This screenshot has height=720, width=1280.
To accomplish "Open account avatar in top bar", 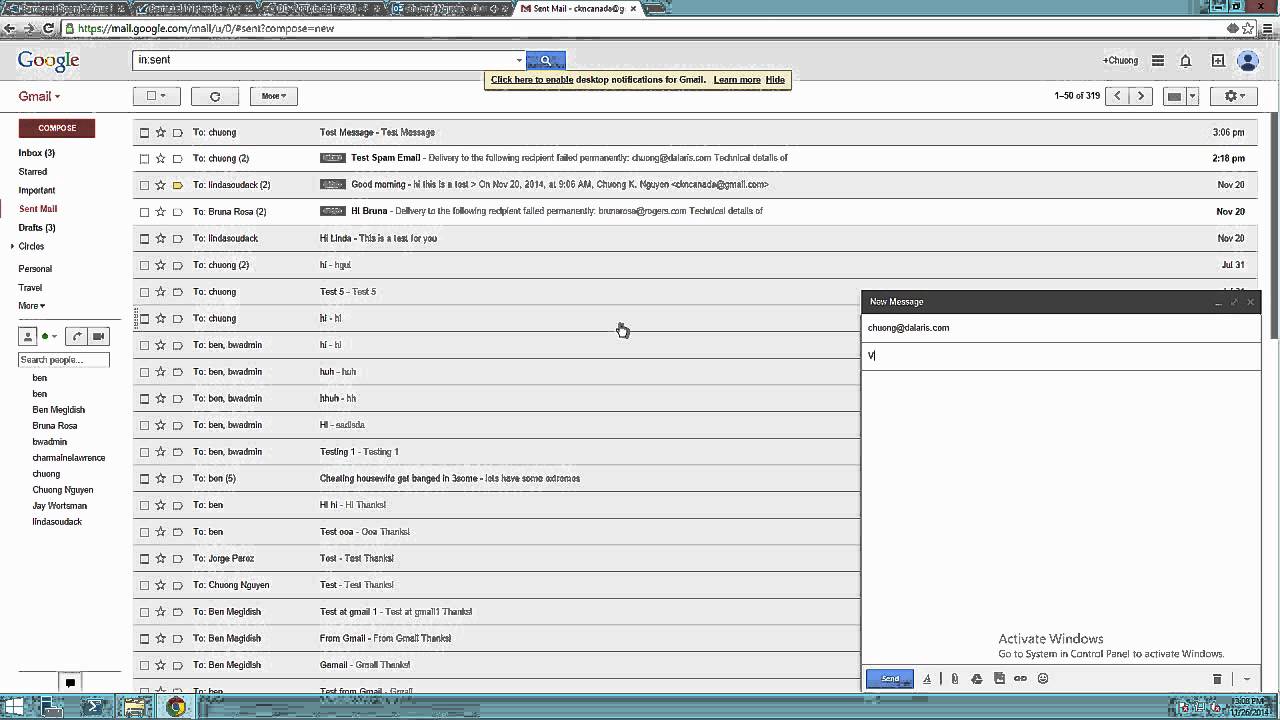I will point(1247,60).
